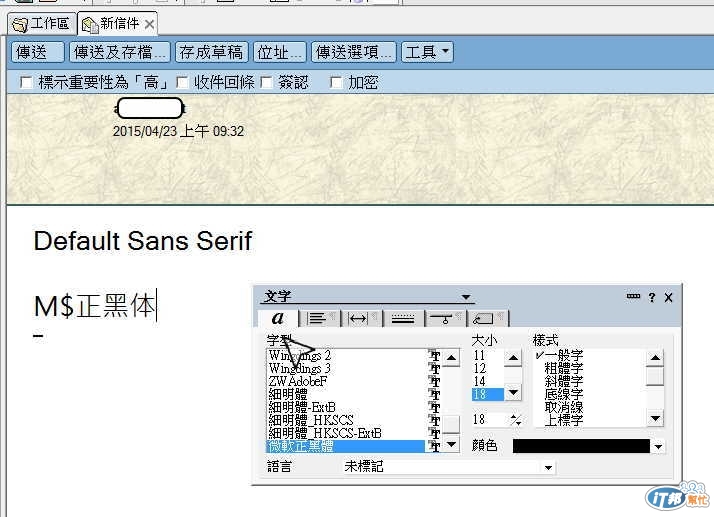Open the paragraph margins tab with double arrow icon
Image resolution: width=714 pixels, height=517 pixels.
(x=360, y=318)
